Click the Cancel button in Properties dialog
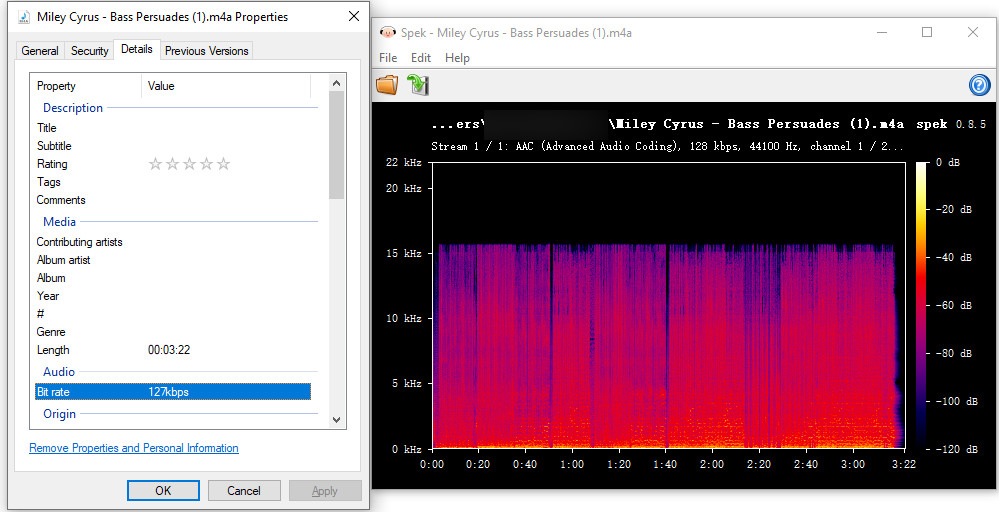The height and width of the screenshot is (512, 999). click(x=244, y=490)
